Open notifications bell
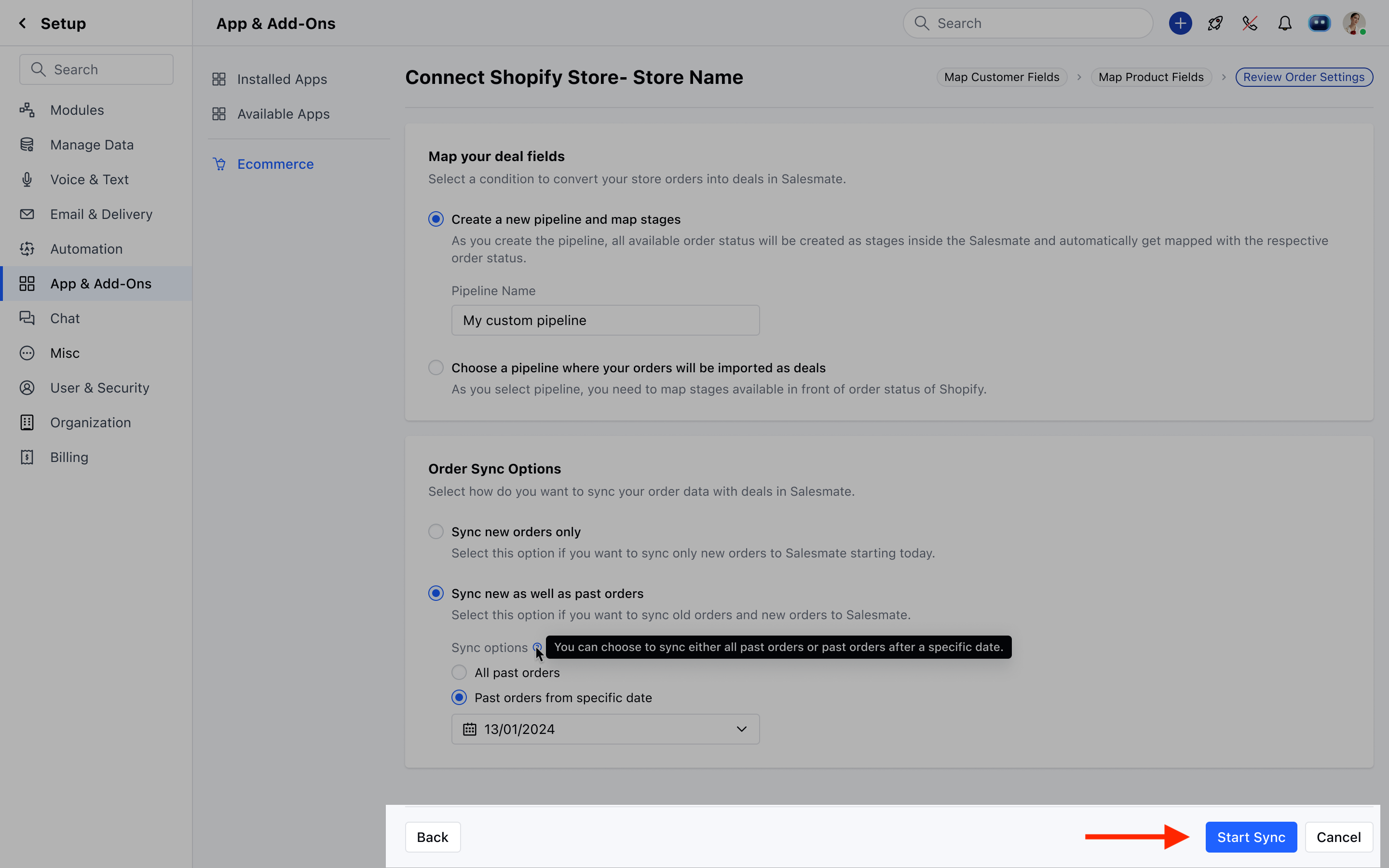 point(1284,23)
